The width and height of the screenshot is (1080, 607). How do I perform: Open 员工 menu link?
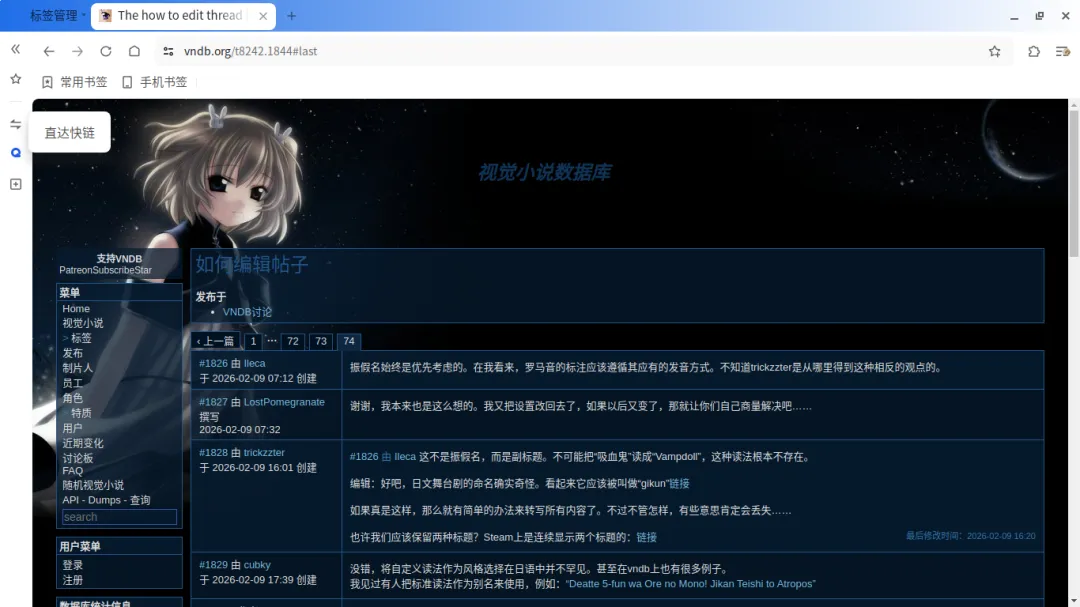coord(72,383)
